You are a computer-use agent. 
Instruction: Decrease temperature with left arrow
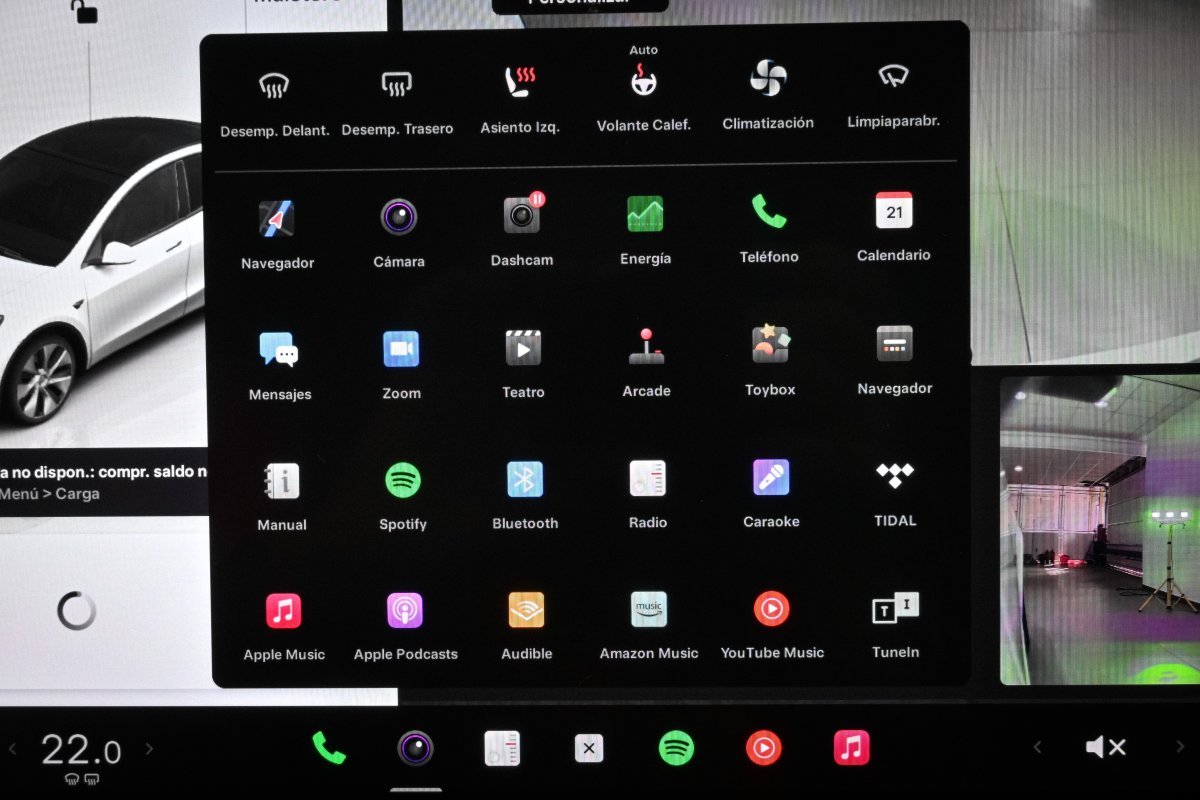[13, 748]
